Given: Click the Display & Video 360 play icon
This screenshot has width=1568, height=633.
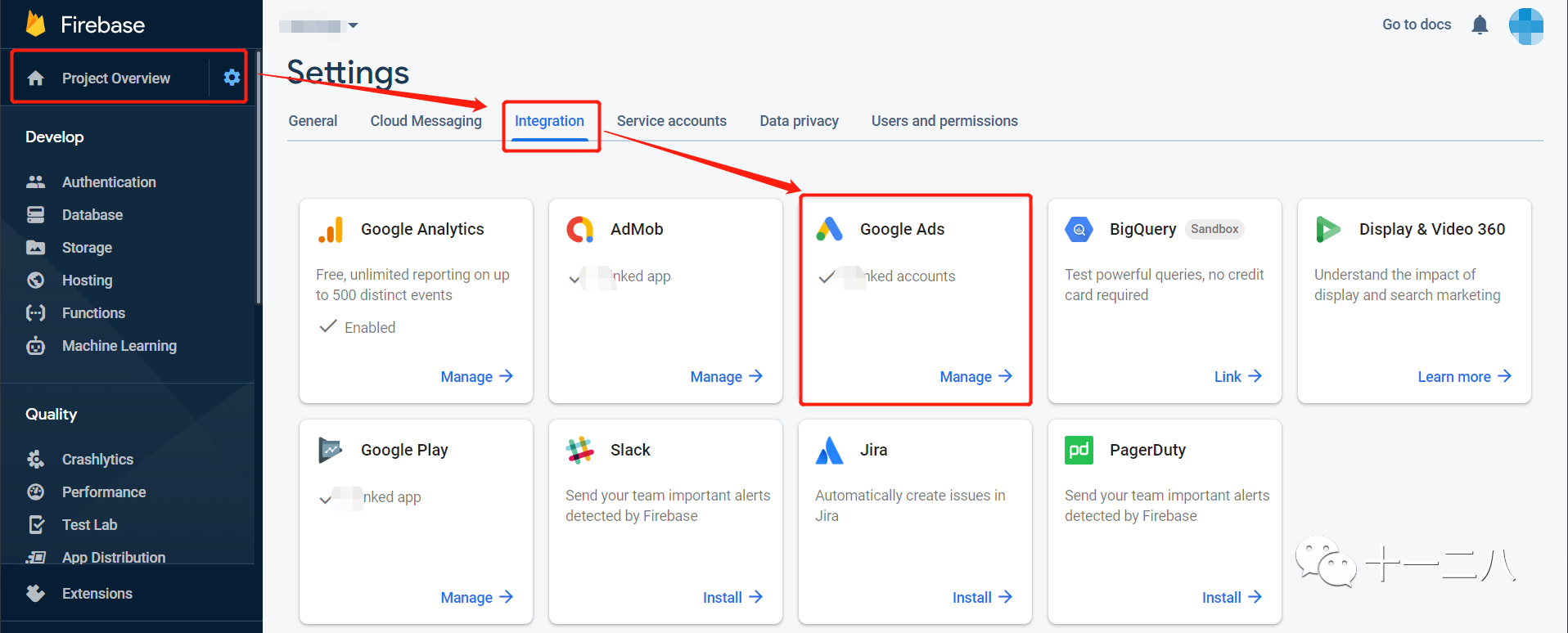Looking at the screenshot, I should (1328, 230).
